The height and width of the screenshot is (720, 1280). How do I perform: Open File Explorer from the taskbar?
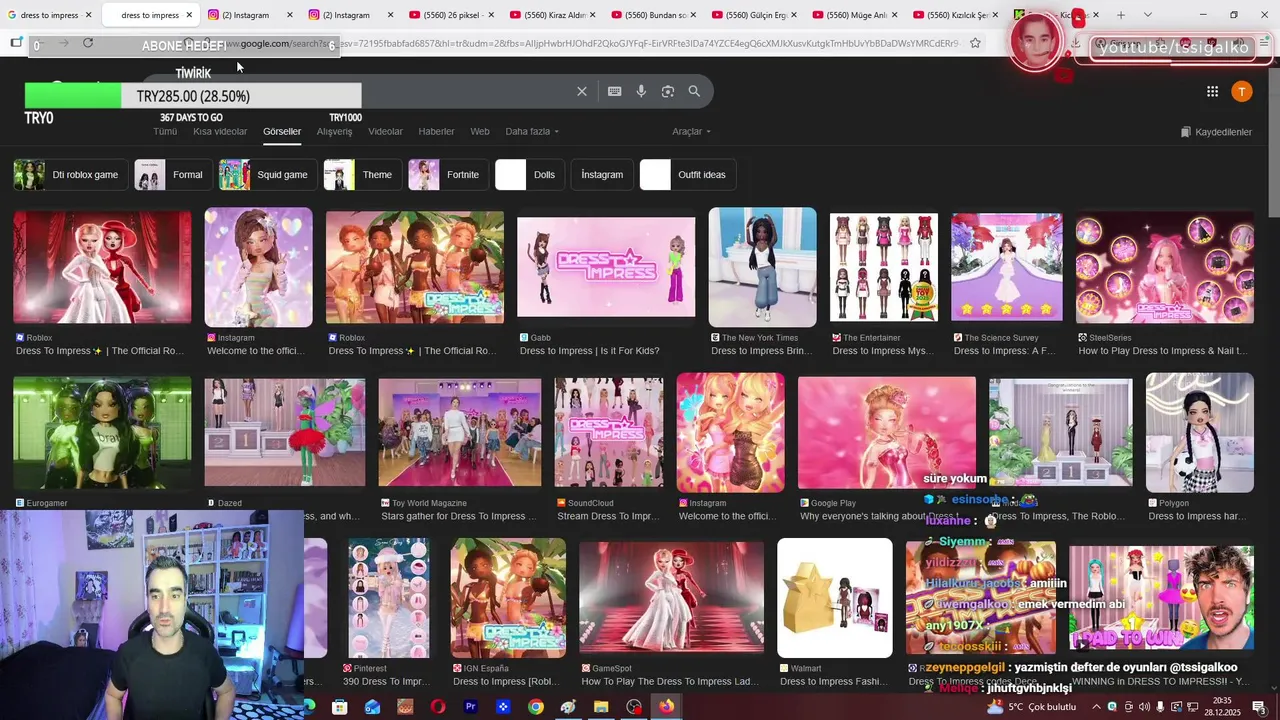tap(601, 707)
